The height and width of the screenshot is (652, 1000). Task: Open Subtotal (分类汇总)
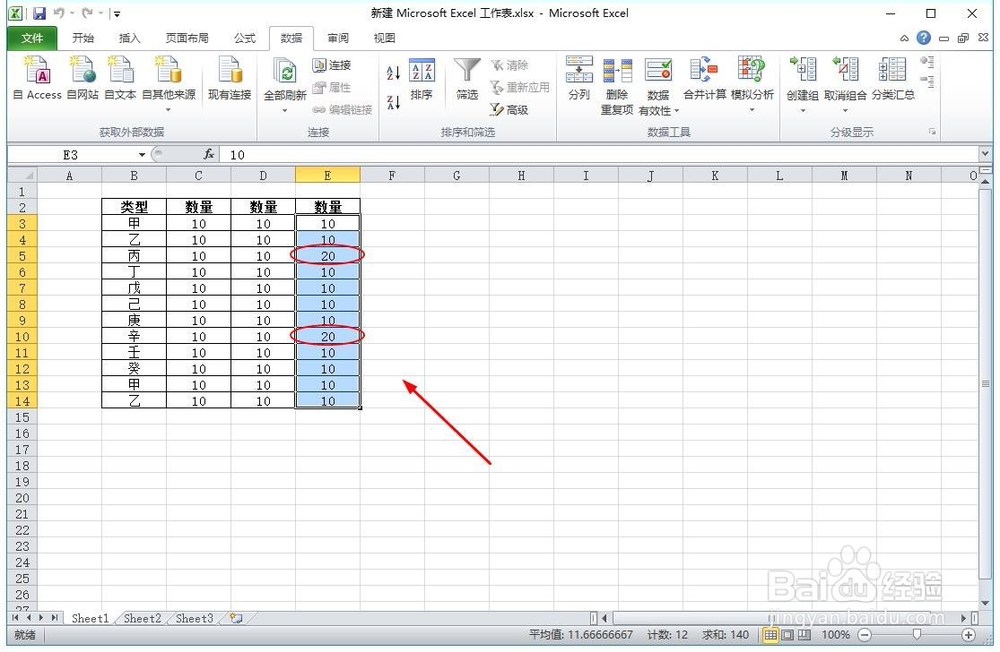point(893,78)
